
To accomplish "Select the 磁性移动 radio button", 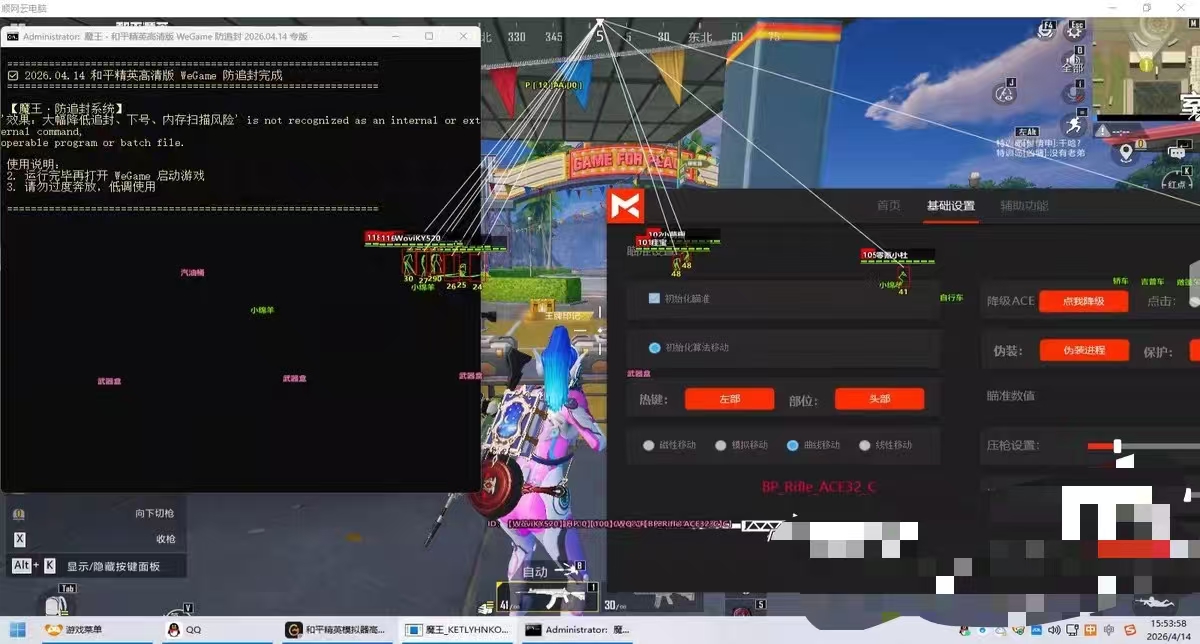I will tap(650, 445).
